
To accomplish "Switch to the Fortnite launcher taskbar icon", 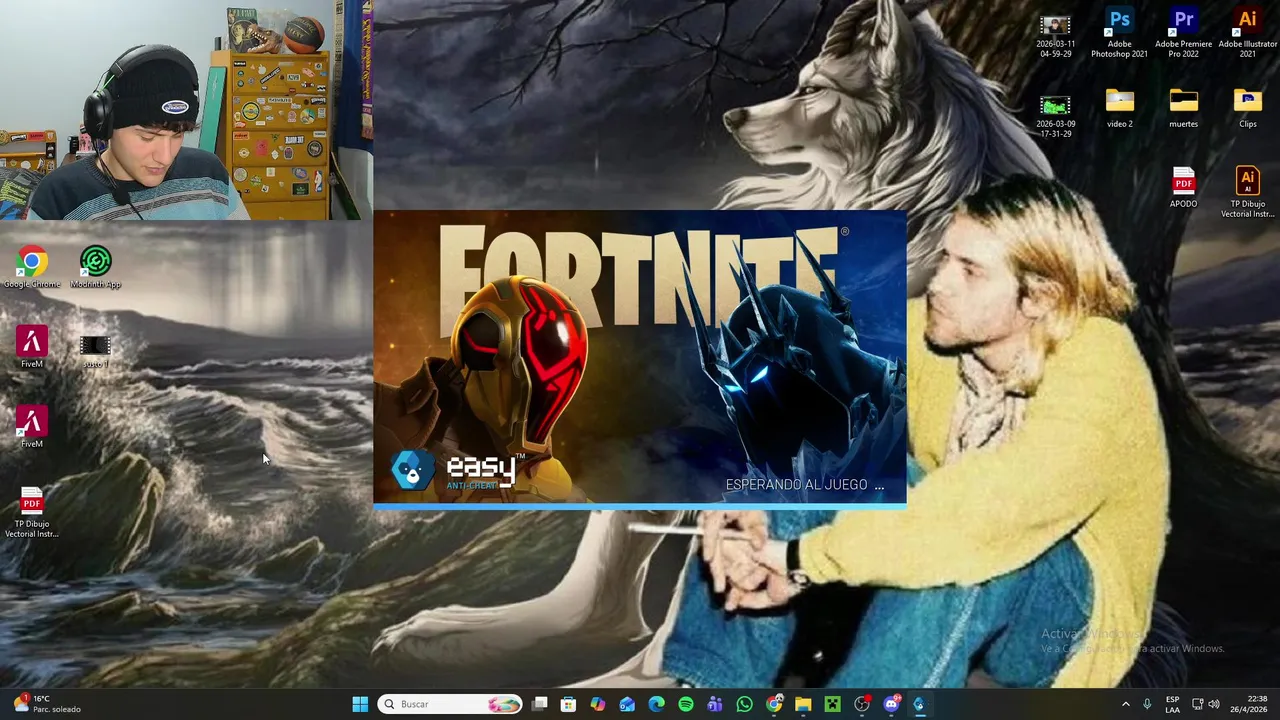I will (920, 704).
